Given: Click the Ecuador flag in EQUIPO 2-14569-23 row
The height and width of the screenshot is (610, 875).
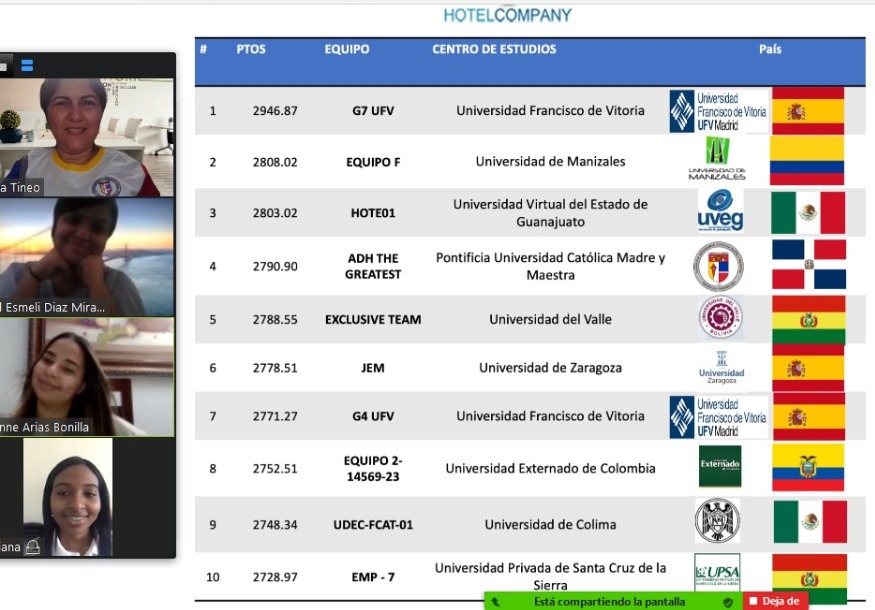Looking at the screenshot, I should click(x=808, y=467).
